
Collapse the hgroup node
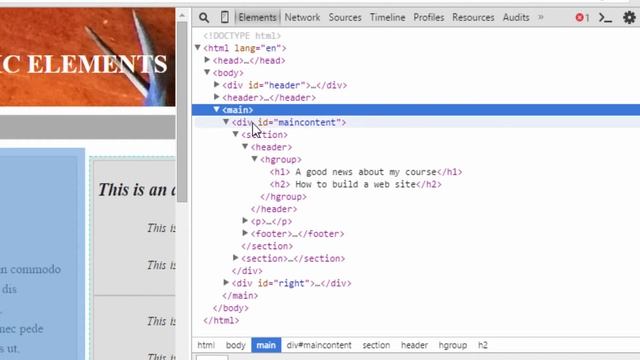pyautogui.click(x=254, y=159)
